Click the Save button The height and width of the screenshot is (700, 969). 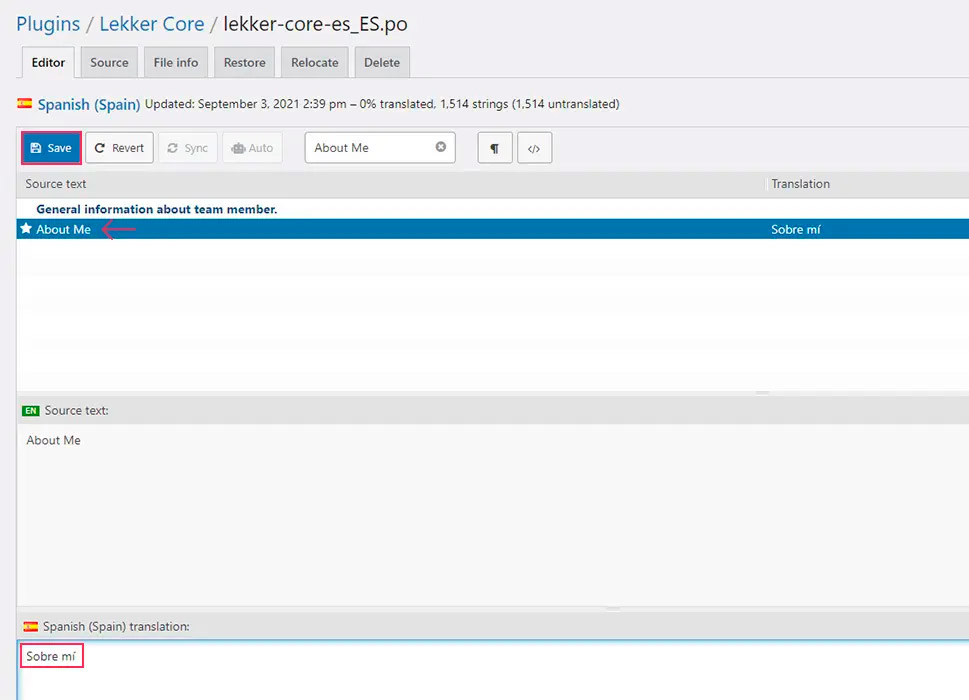(x=51, y=148)
